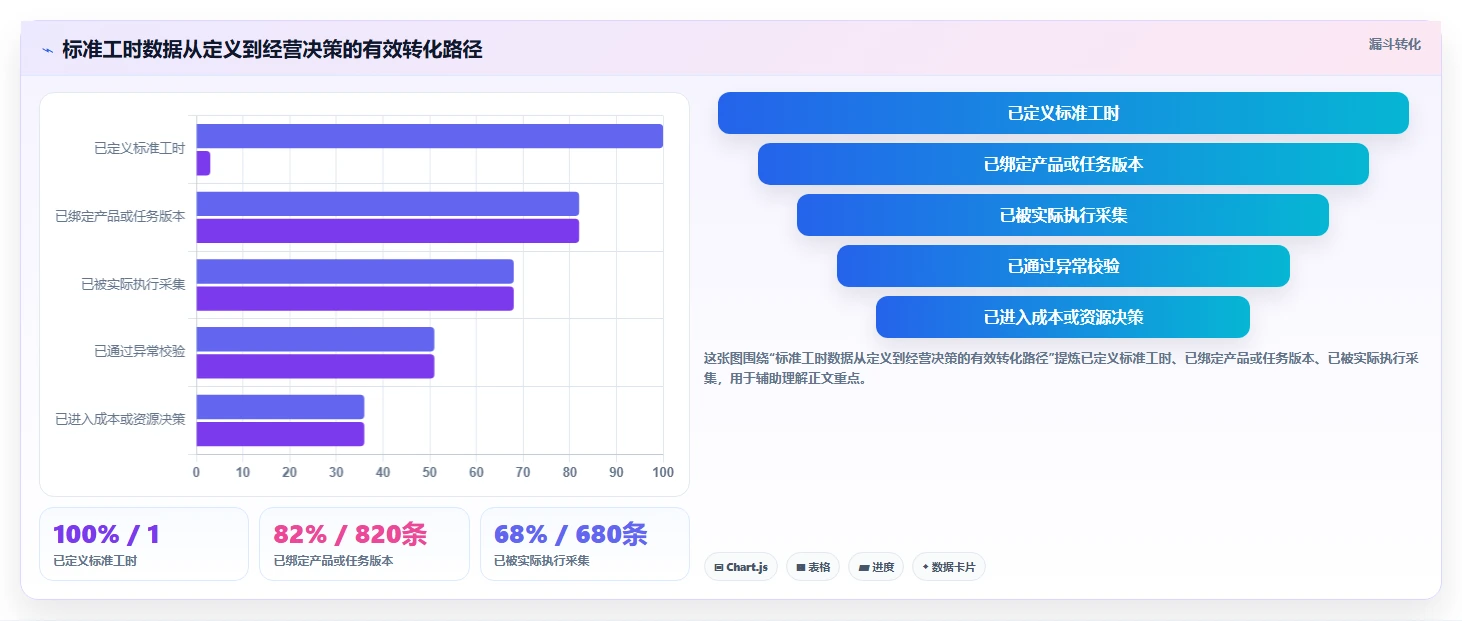Select the 数据卡片 tag chip
This screenshot has width=1462, height=621.
coord(949,567)
